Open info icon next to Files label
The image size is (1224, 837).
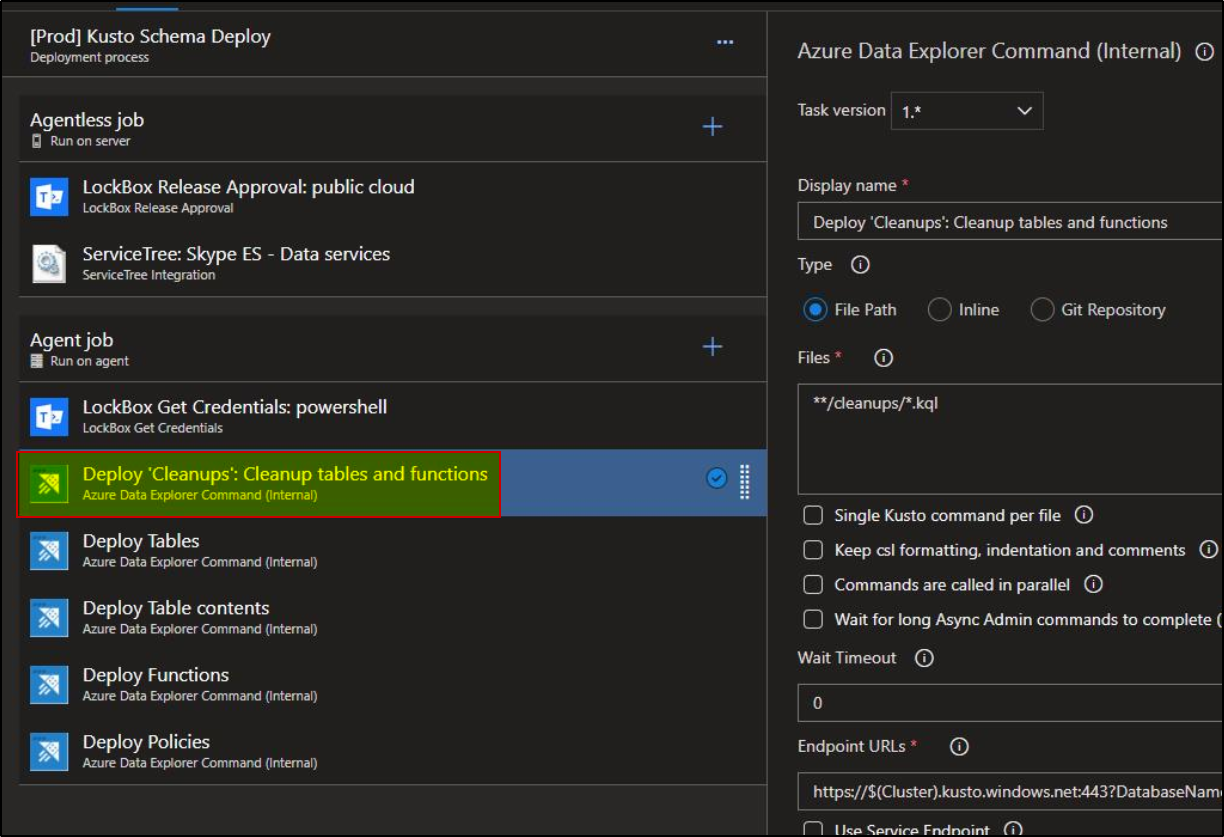883,358
